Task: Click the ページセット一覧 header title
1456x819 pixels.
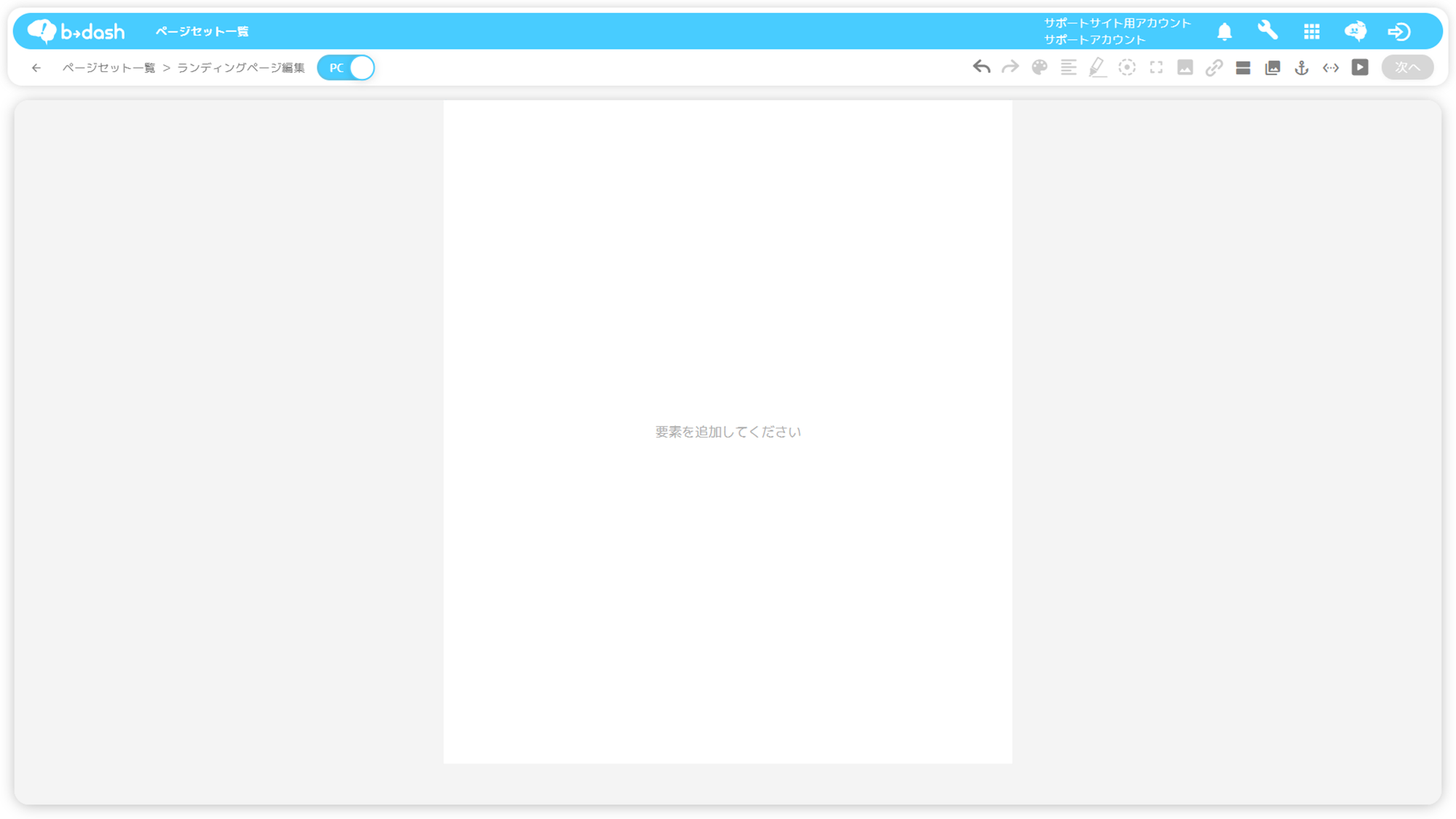Action: pyautogui.click(x=202, y=31)
